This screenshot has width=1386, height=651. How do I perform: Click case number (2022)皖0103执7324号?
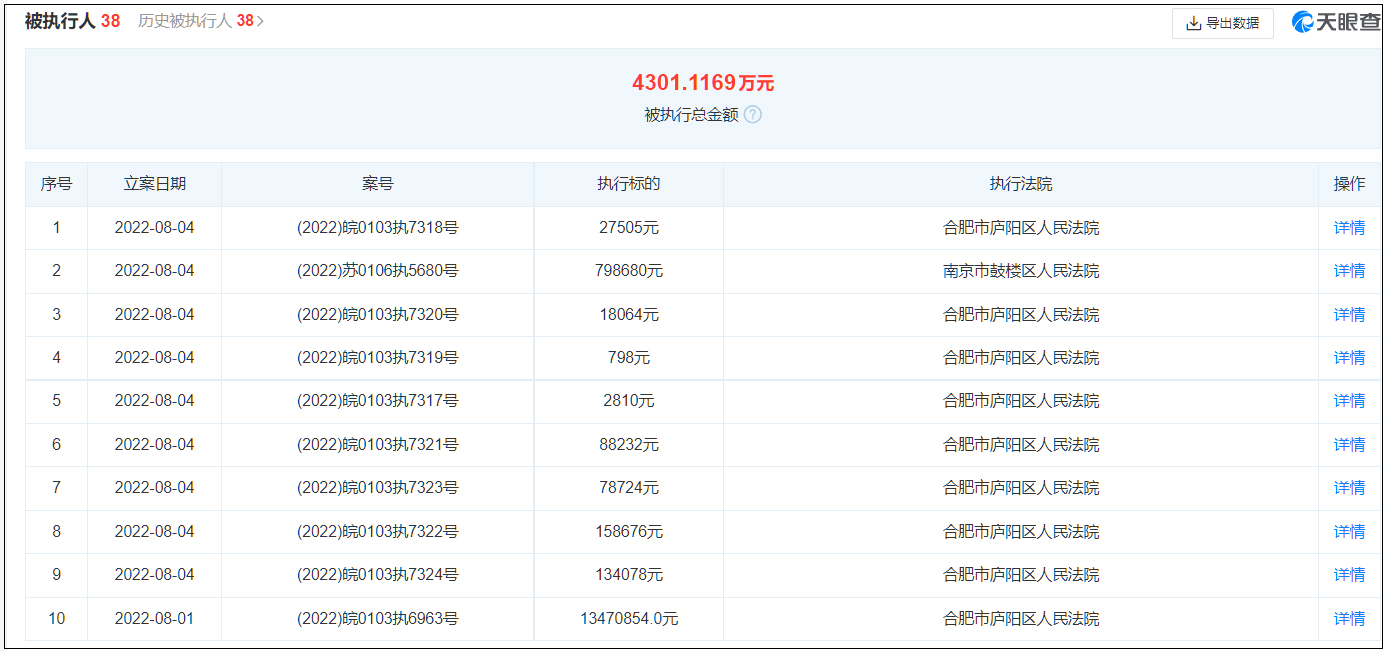tap(378, 575)
